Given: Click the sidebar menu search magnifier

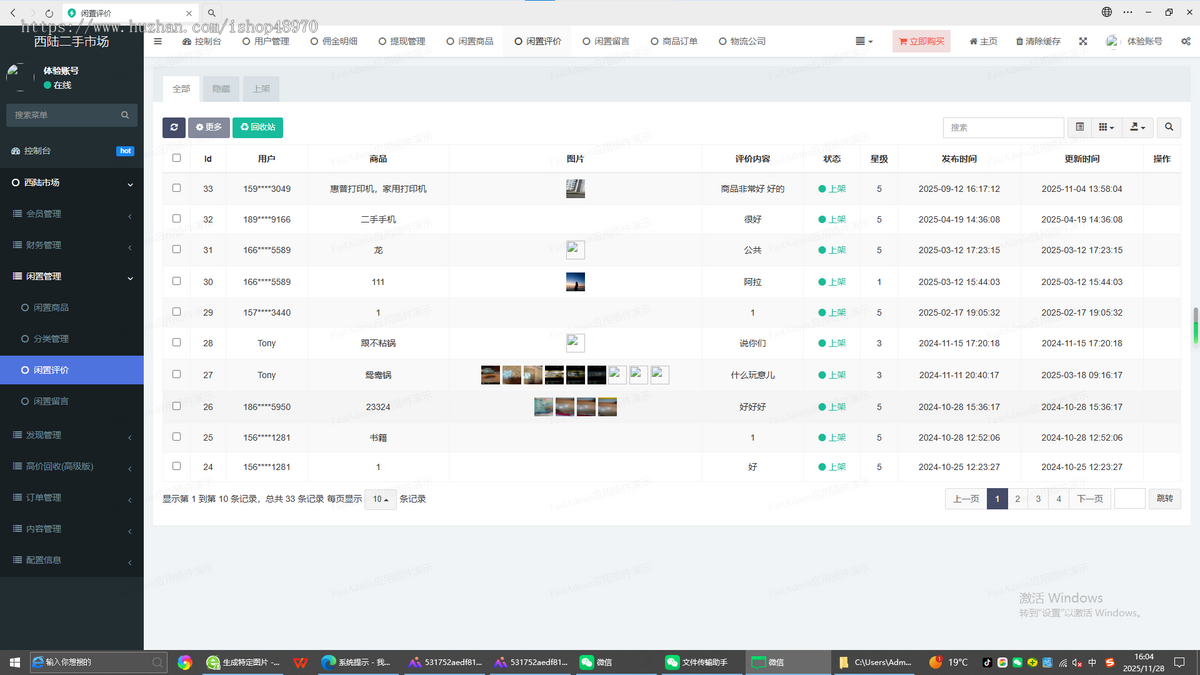Looking at the screenshot, I should pyautogui.click(x=125, y=115).
